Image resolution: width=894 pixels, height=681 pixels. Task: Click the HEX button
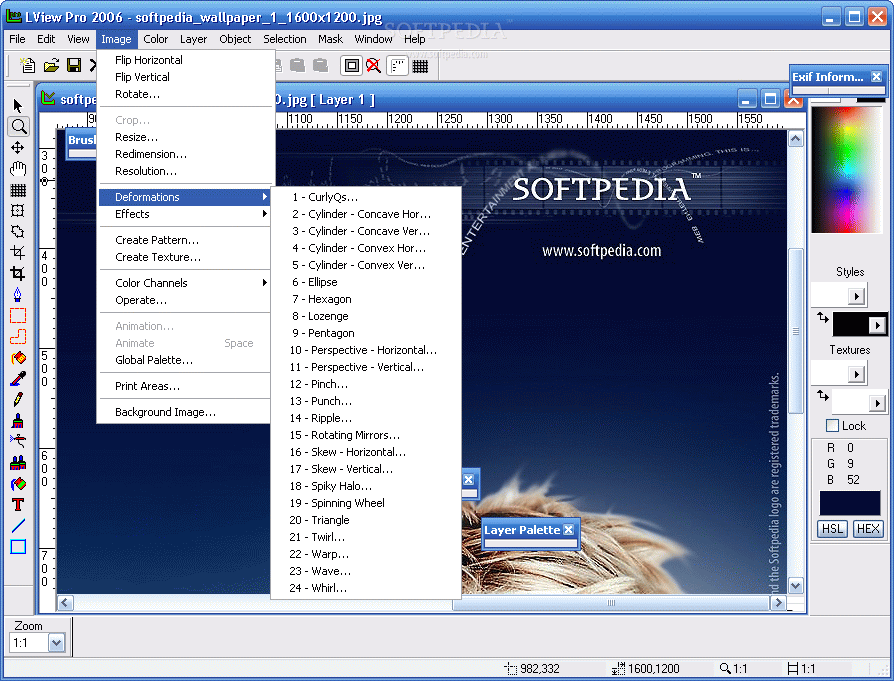point(868,529)
